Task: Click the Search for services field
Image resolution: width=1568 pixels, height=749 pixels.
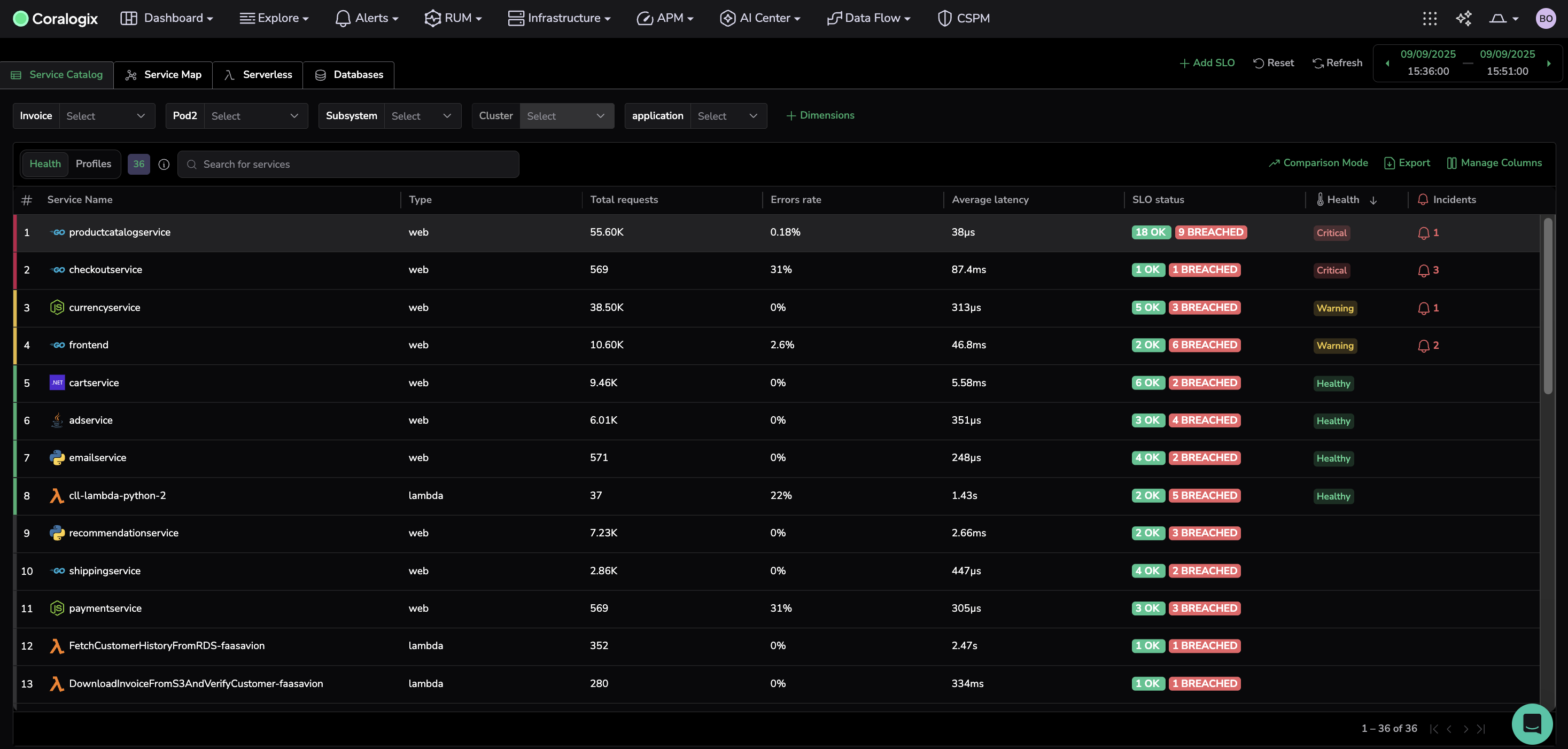Action: click(348, 165)
